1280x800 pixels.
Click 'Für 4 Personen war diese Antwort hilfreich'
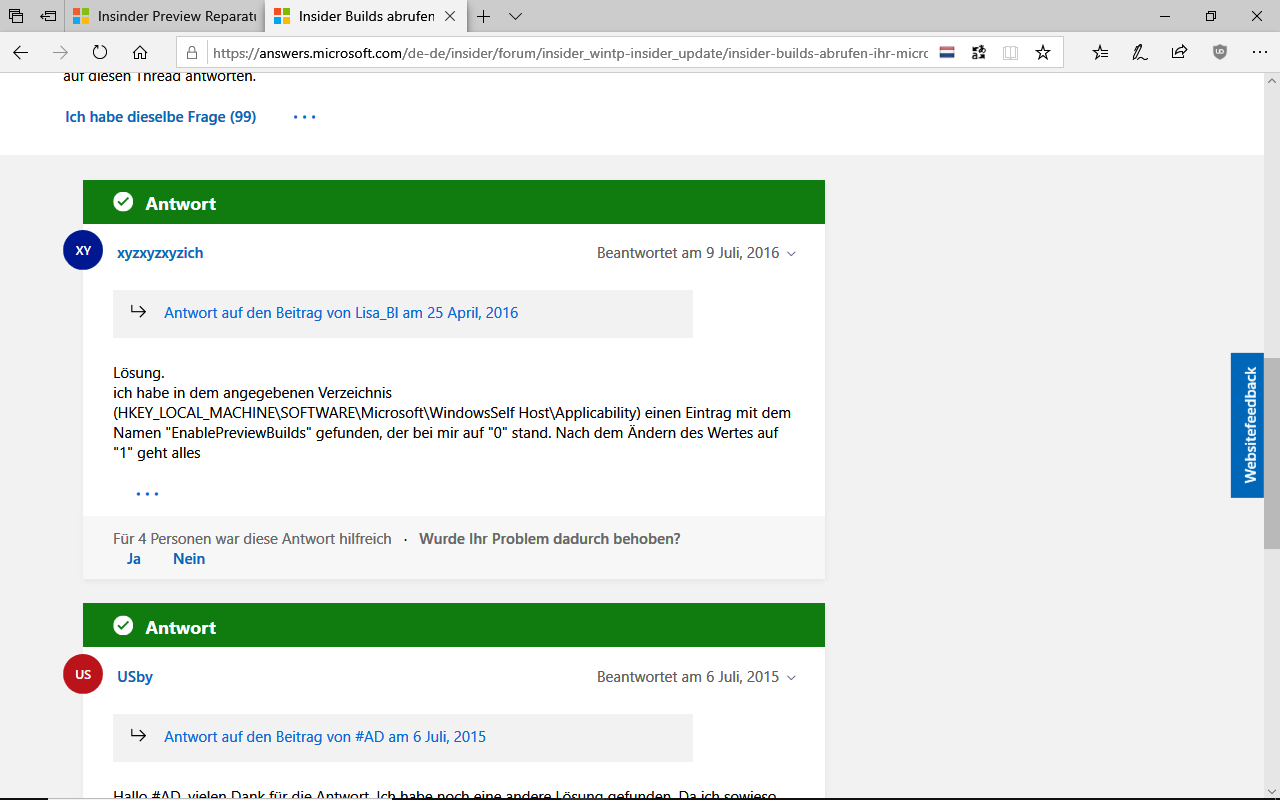click(252, 539)
